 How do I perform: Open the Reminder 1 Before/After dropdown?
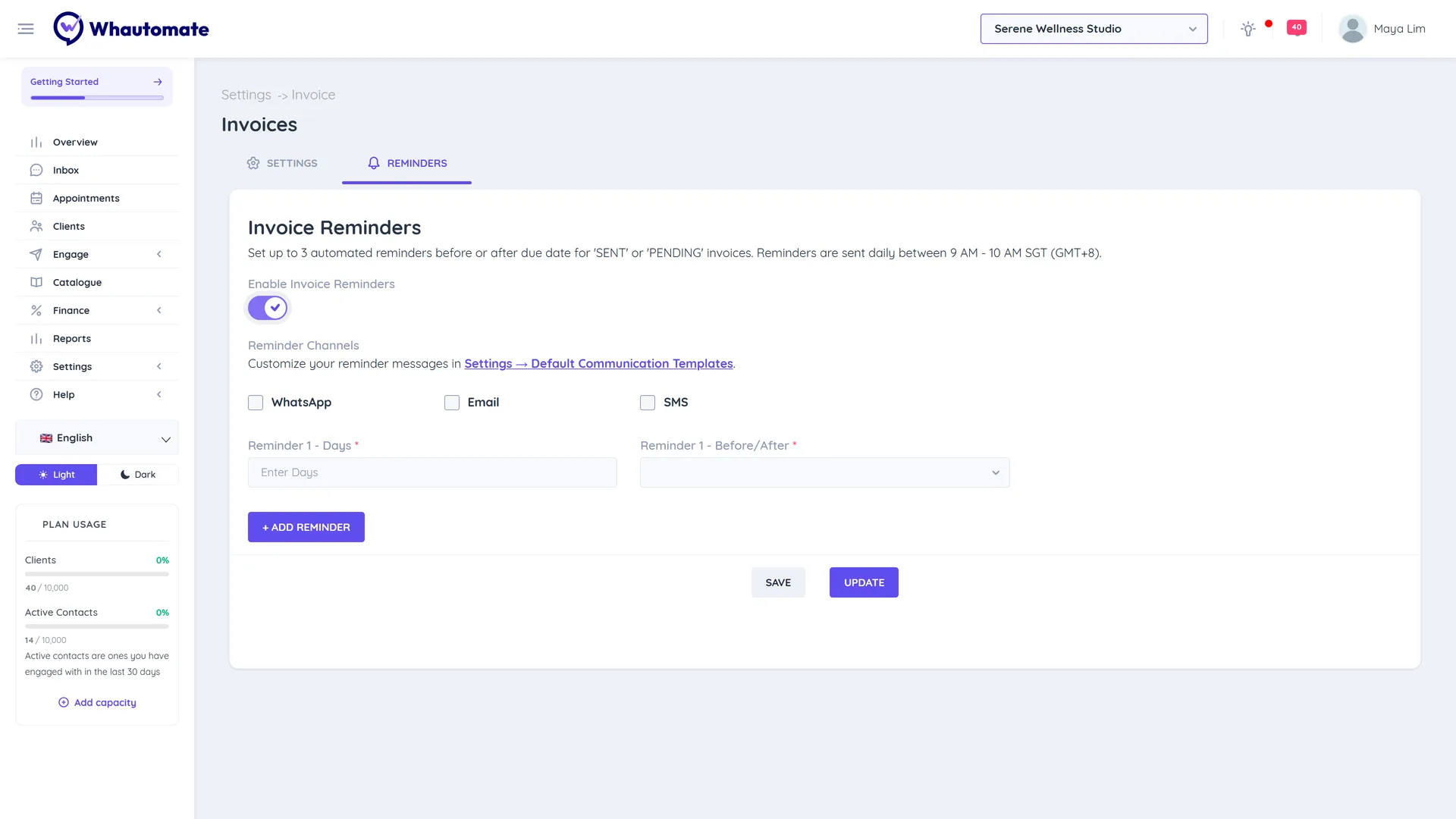coord(825,472)
